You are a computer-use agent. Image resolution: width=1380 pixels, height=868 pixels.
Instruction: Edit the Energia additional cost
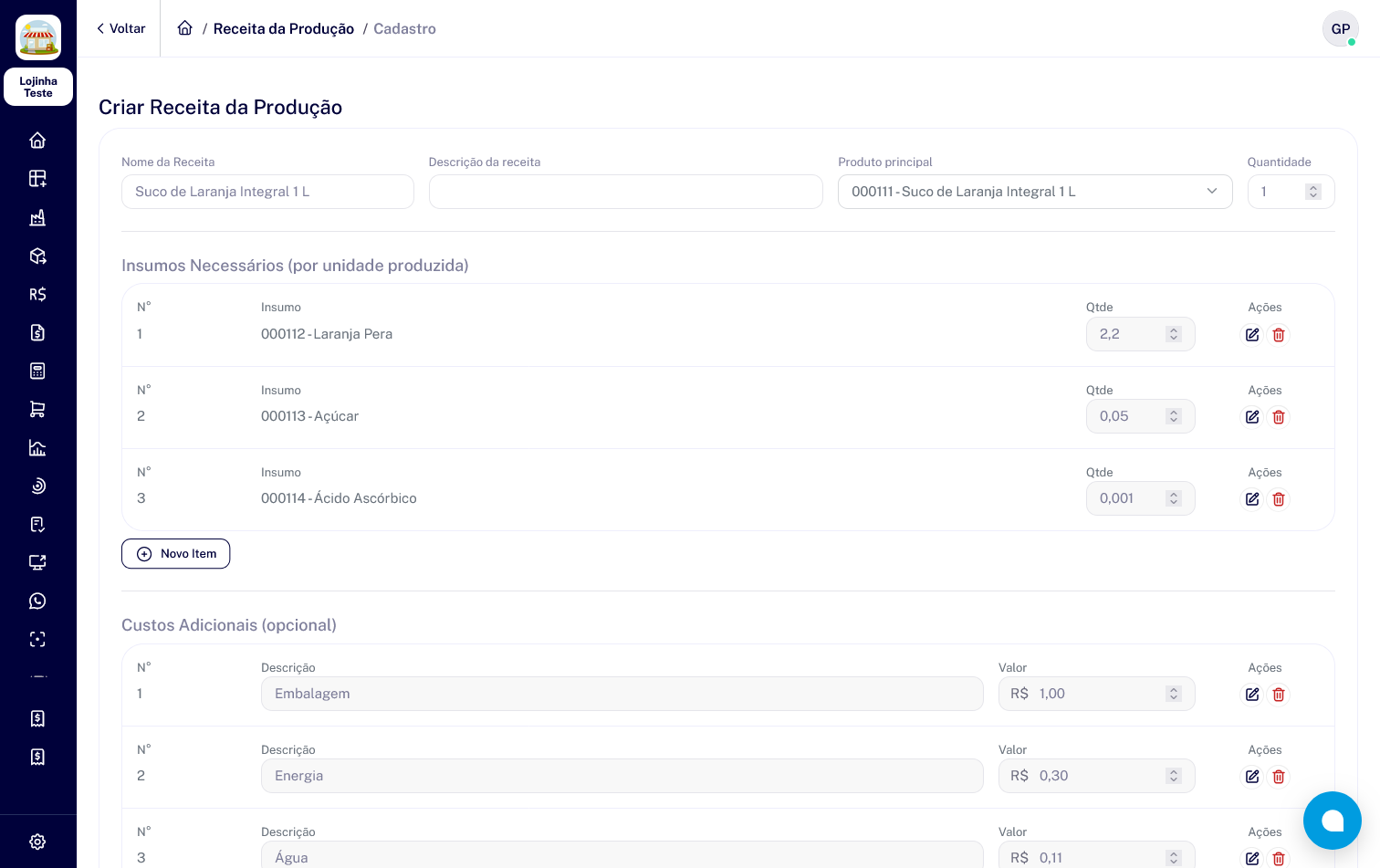tap(1252, 777)
